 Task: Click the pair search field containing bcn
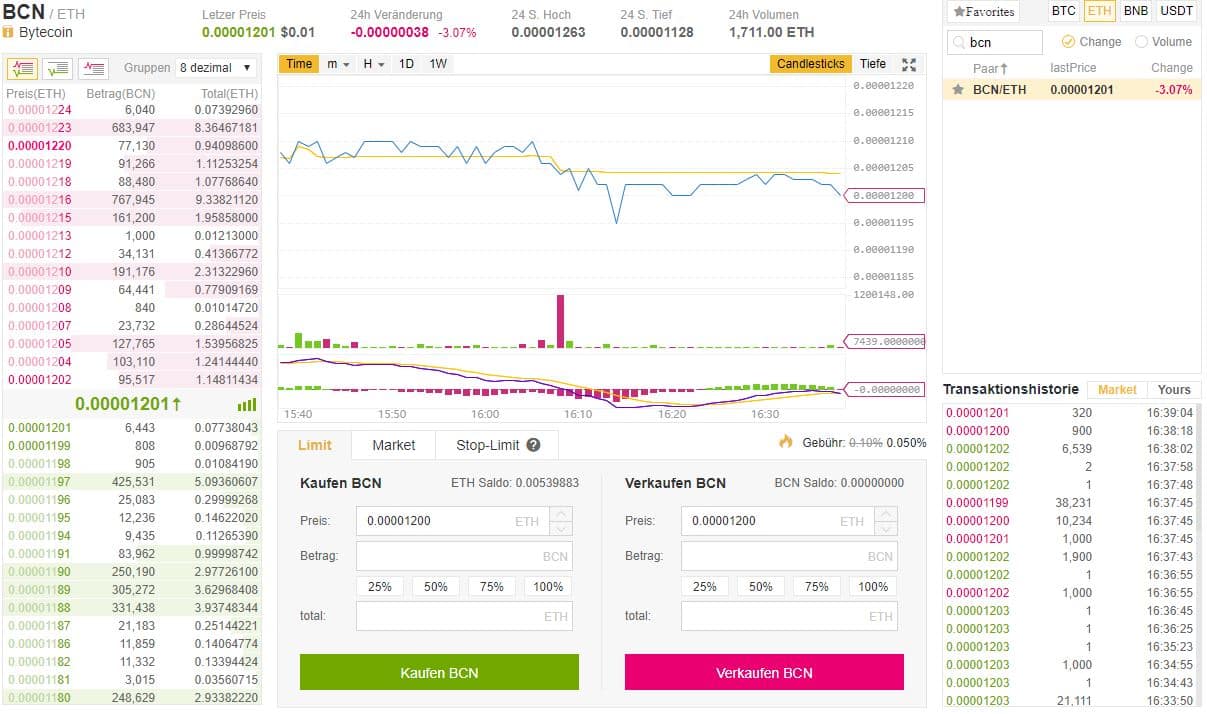click(x=994, y=42)
